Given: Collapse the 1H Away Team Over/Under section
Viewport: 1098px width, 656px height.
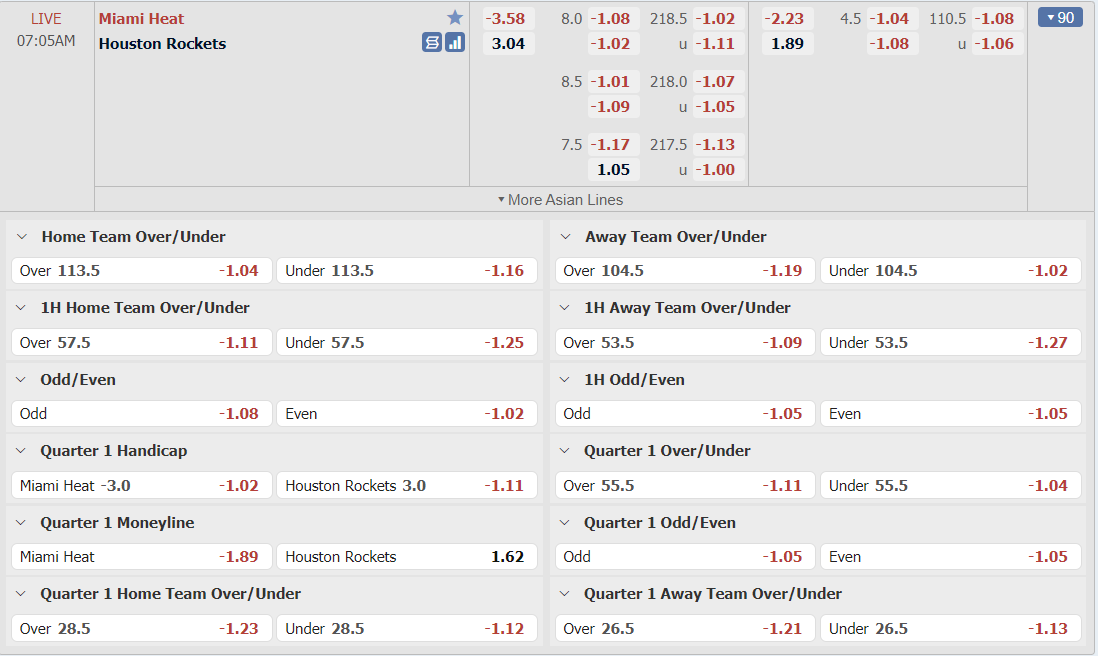Looking at the screenshot, I should (565, 308).
